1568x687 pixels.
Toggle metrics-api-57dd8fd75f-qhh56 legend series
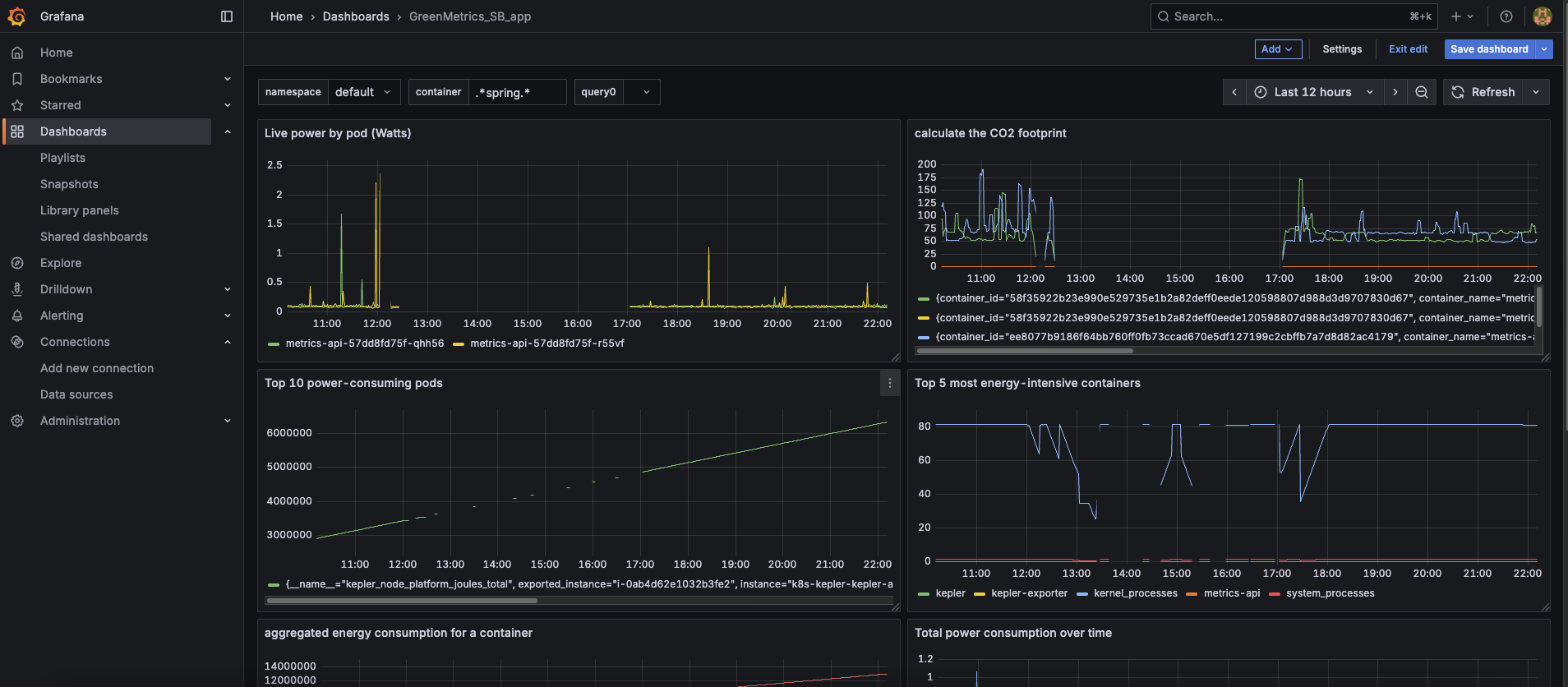364,343
